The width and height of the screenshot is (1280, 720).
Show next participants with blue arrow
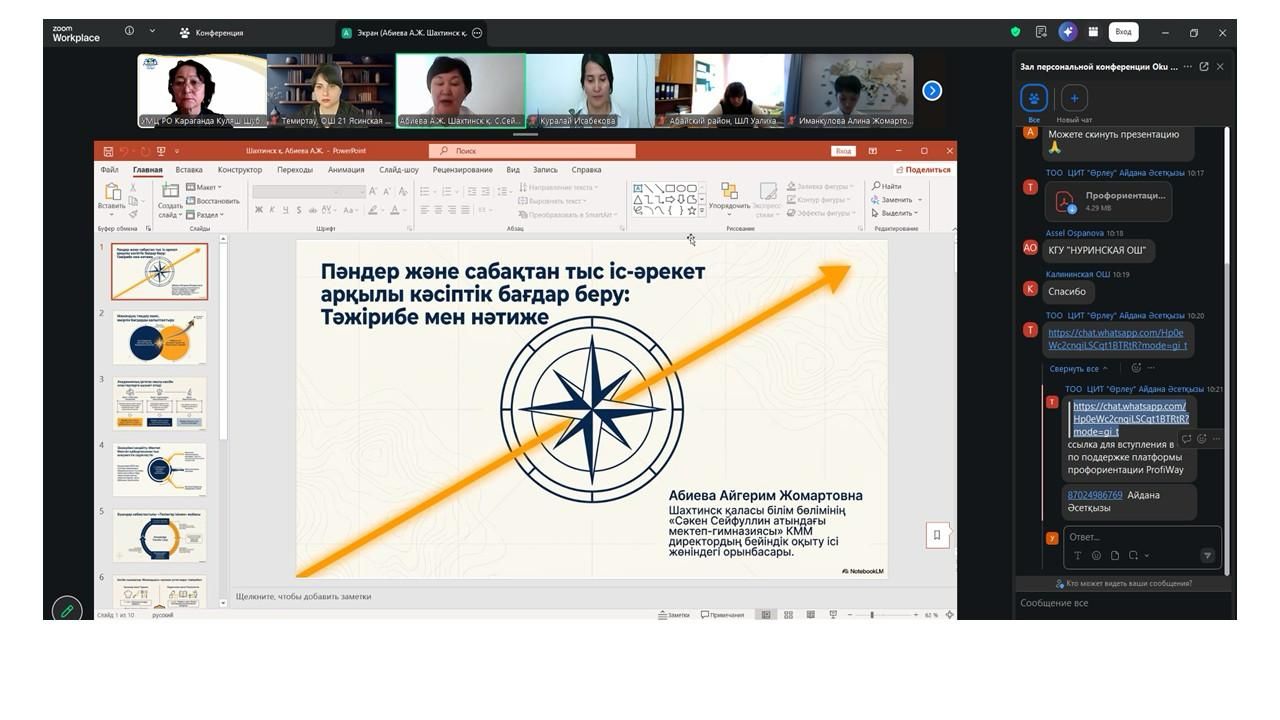click(932, 91)
